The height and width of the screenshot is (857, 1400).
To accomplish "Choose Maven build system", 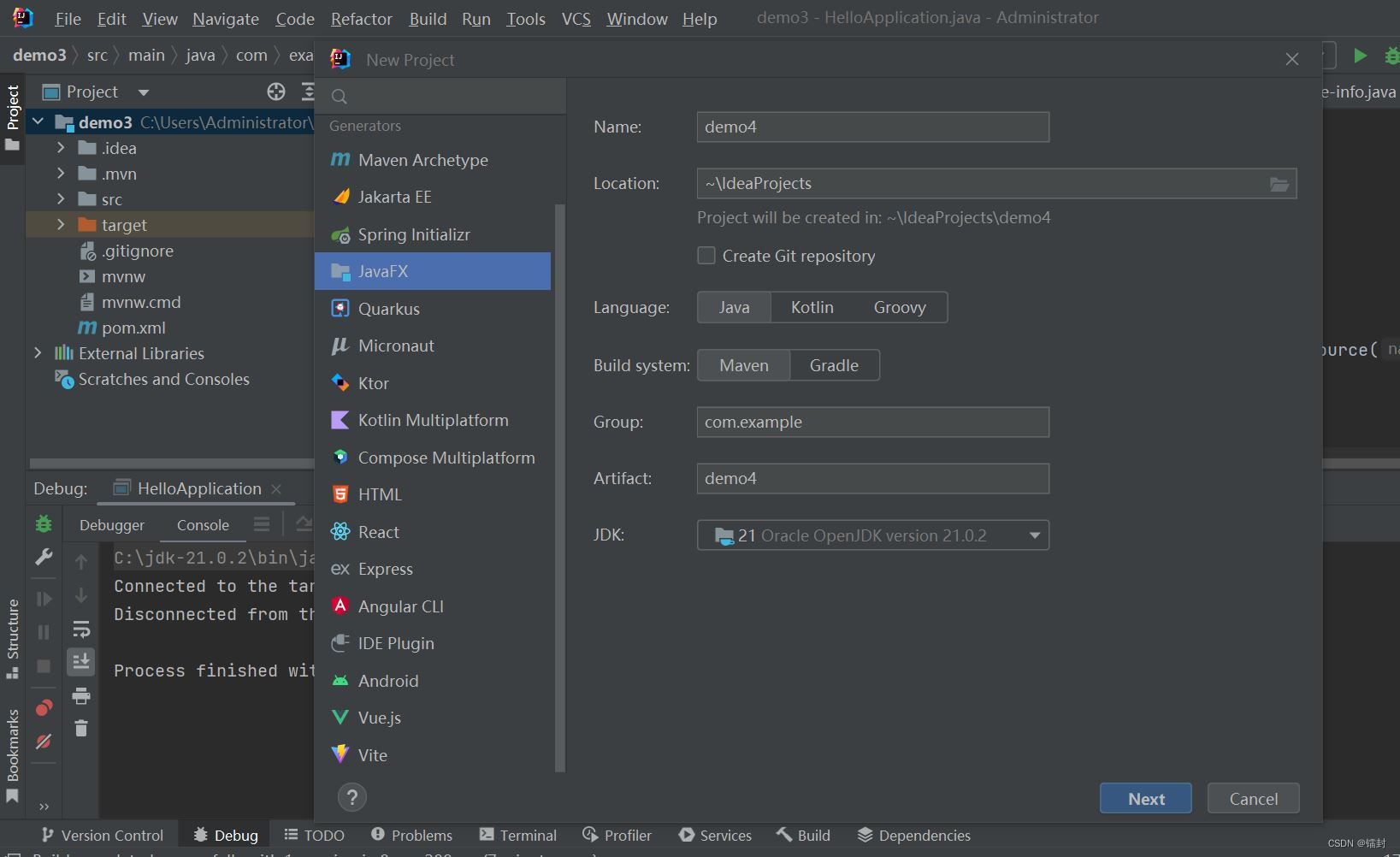I will (743, 365).
